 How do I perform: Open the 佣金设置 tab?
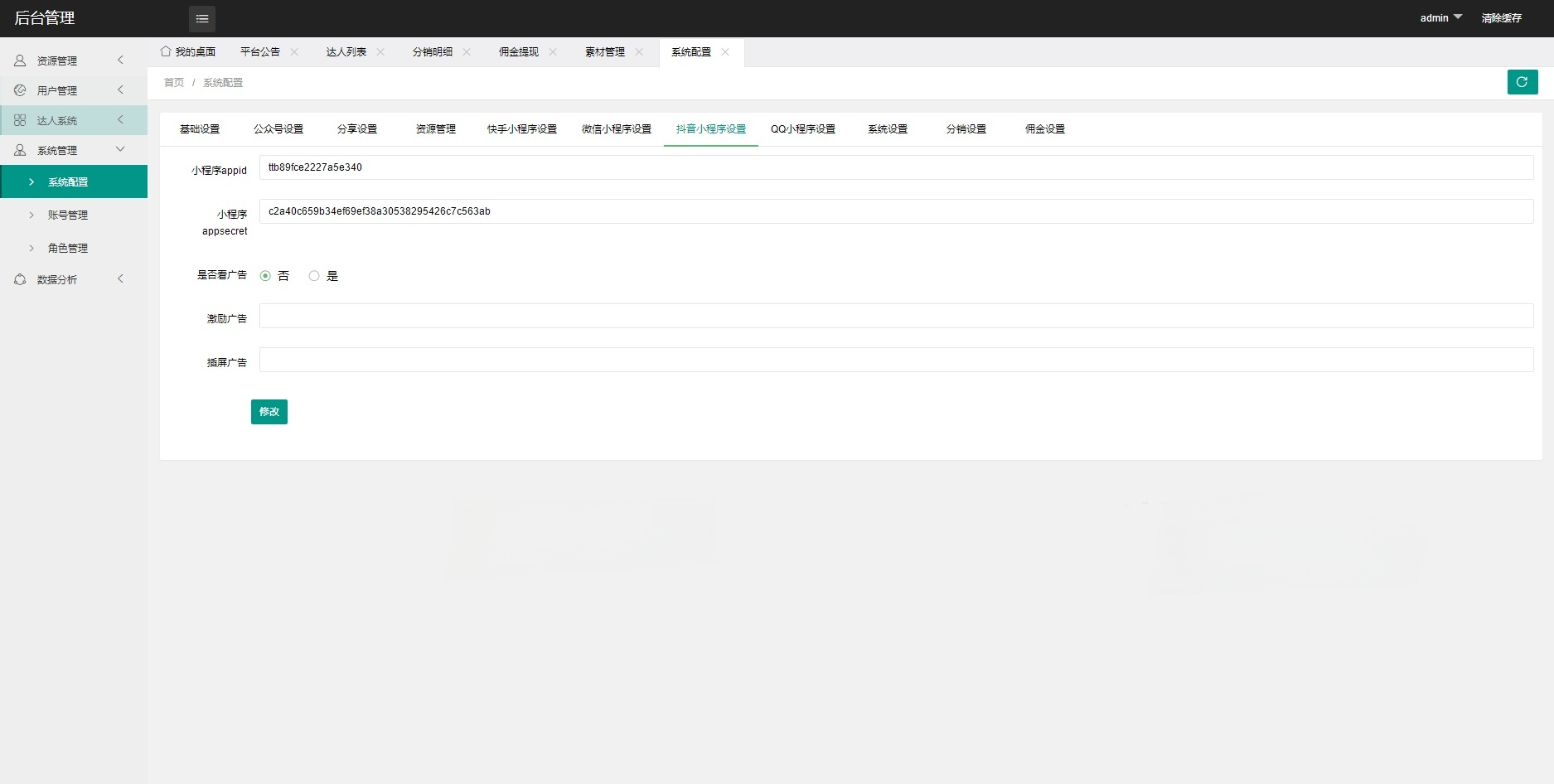coord(1043,128)
